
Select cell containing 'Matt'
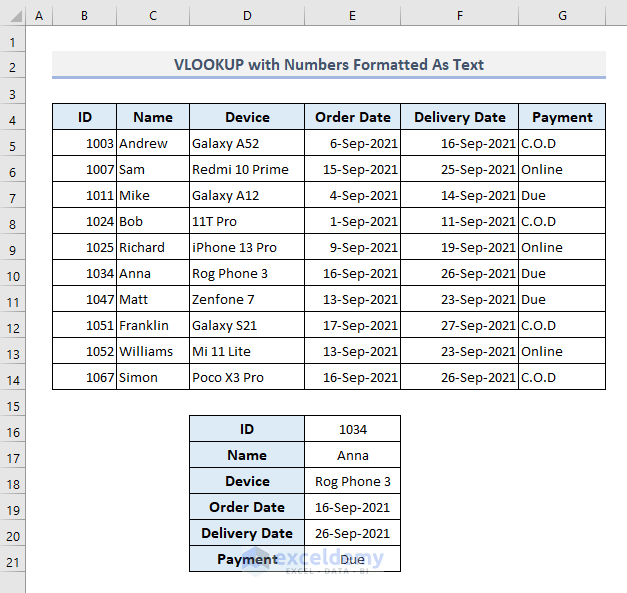[x=153, y=299]
